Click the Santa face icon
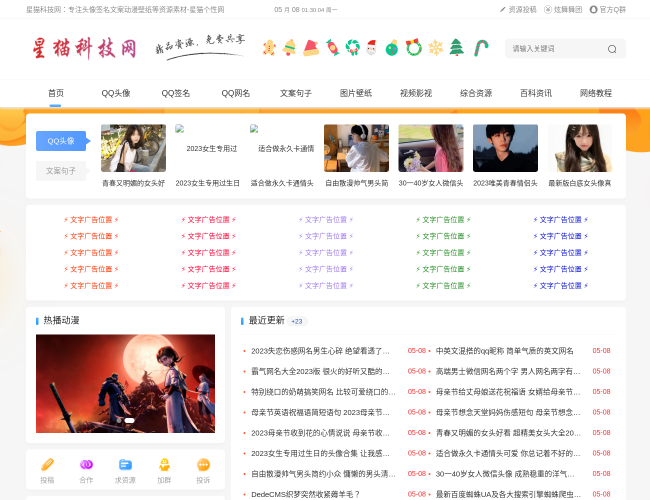The width and height of the screenshot is (650, 500). 371,48
